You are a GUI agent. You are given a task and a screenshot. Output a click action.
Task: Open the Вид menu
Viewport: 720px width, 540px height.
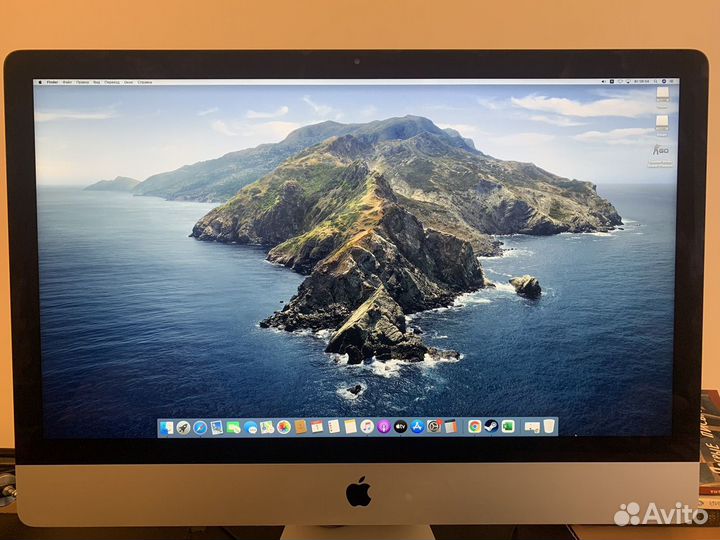[96, 82]
